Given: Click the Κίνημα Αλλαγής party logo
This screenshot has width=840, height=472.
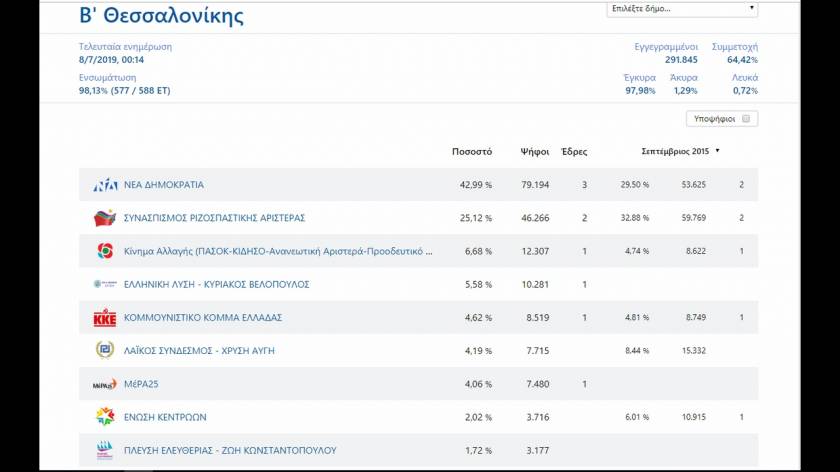Looking at the screenshot, I should 105,251.
